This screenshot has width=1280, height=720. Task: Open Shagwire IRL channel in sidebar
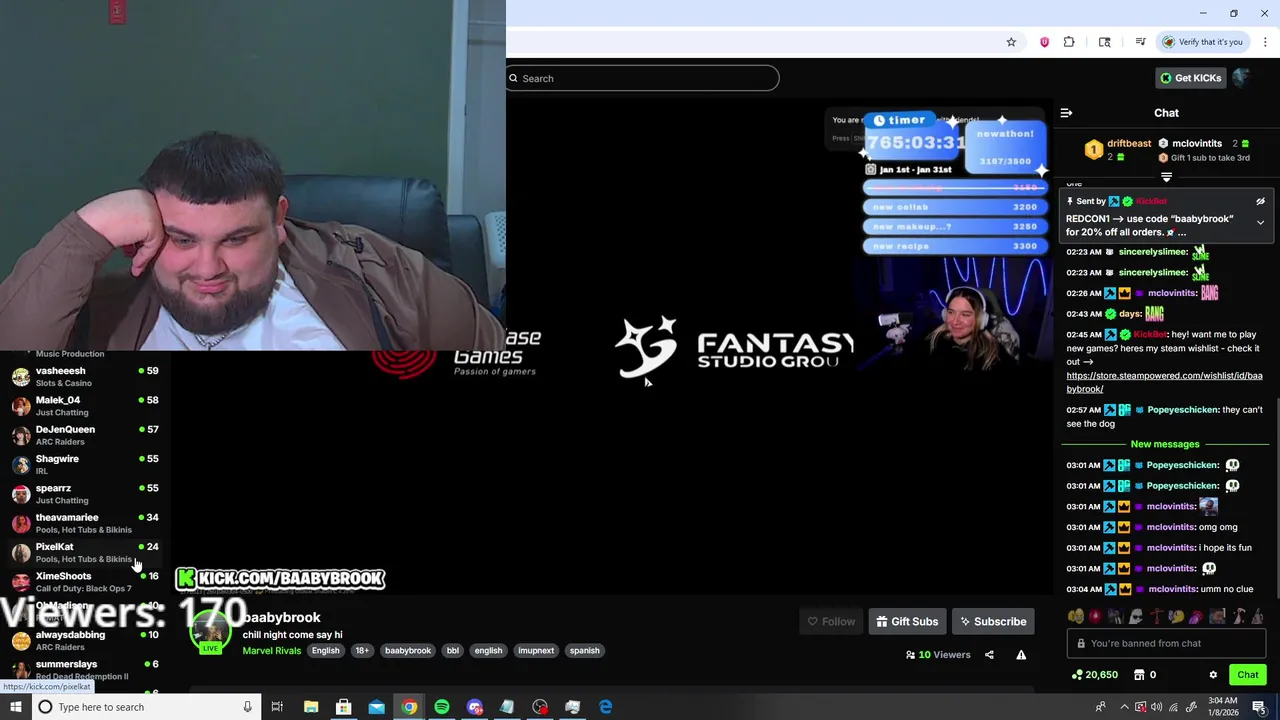pos(85,464)
